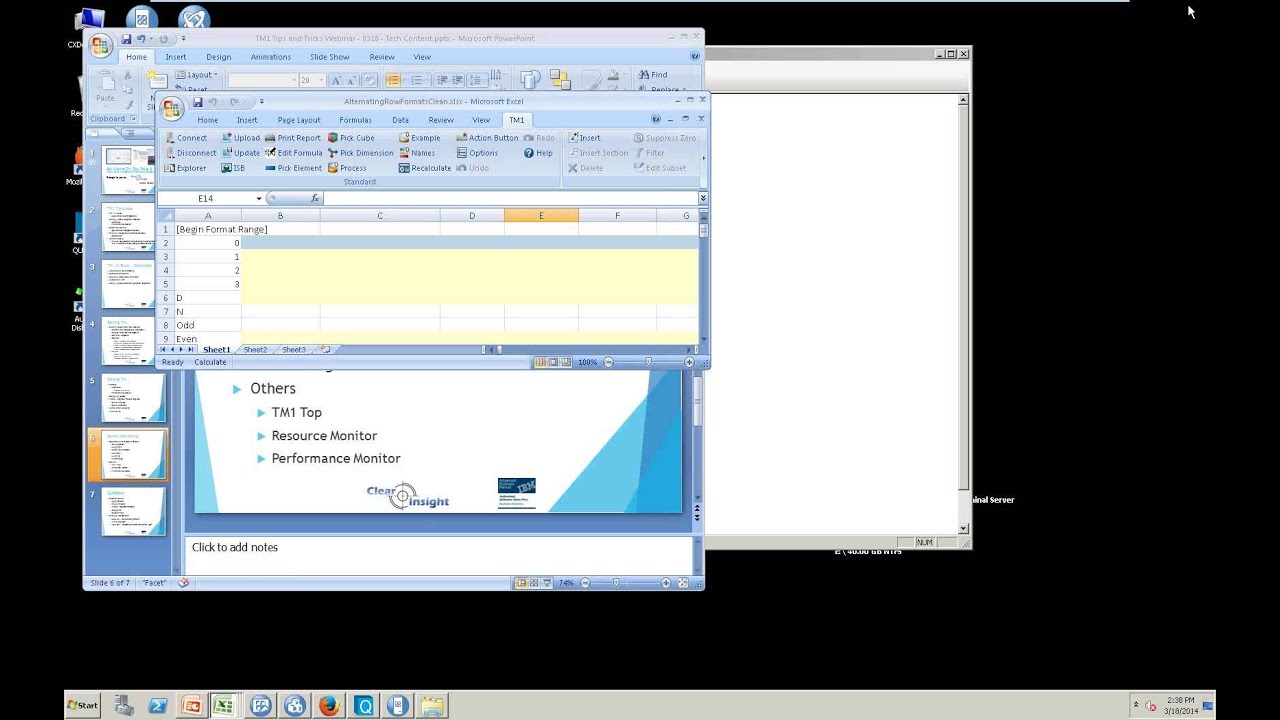1280x720 pixels.
Task: Start PowerPoint Slide Show view button
Action: (x=547, y=583)
